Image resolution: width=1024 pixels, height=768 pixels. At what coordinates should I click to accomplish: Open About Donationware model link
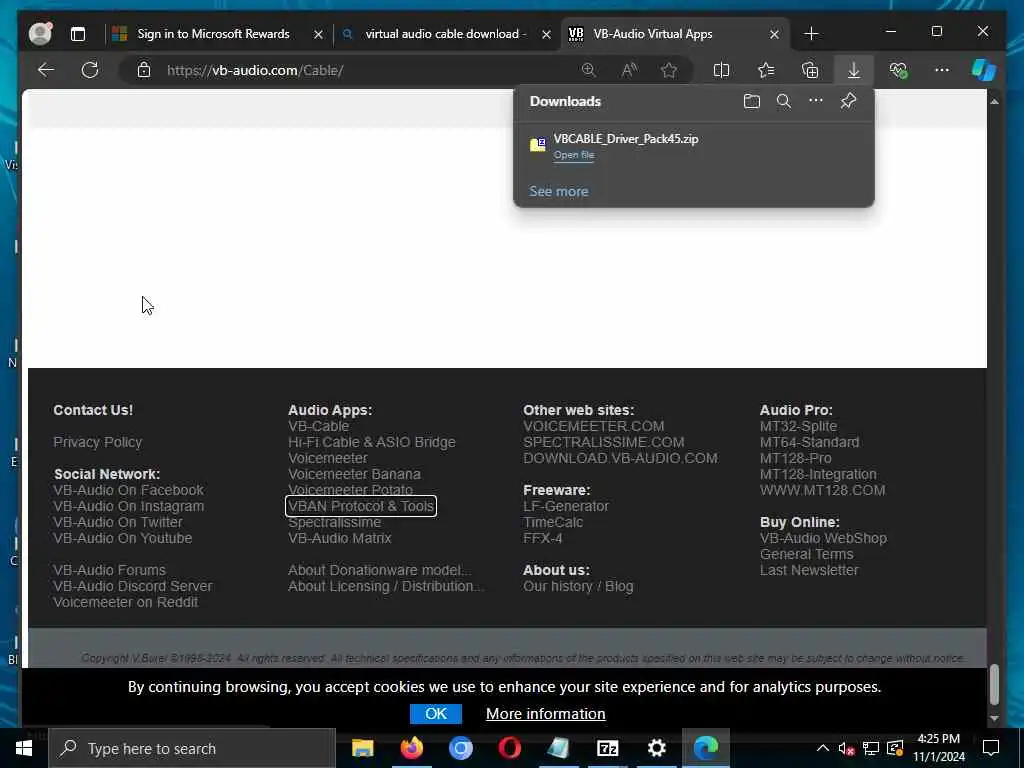379,570
